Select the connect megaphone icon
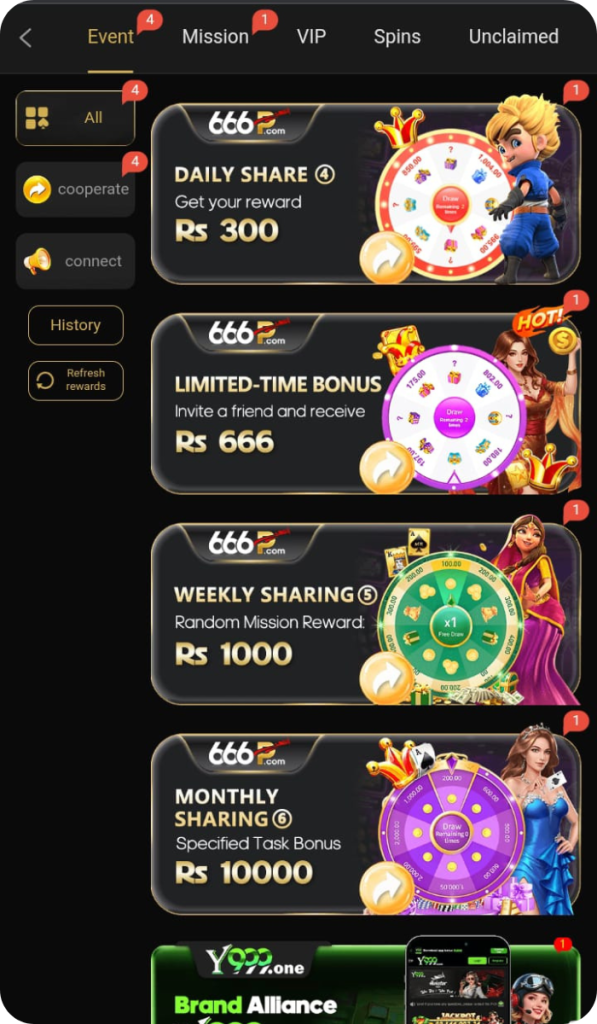The height and width of the screenshot is (1024, 597). point(37,261)
